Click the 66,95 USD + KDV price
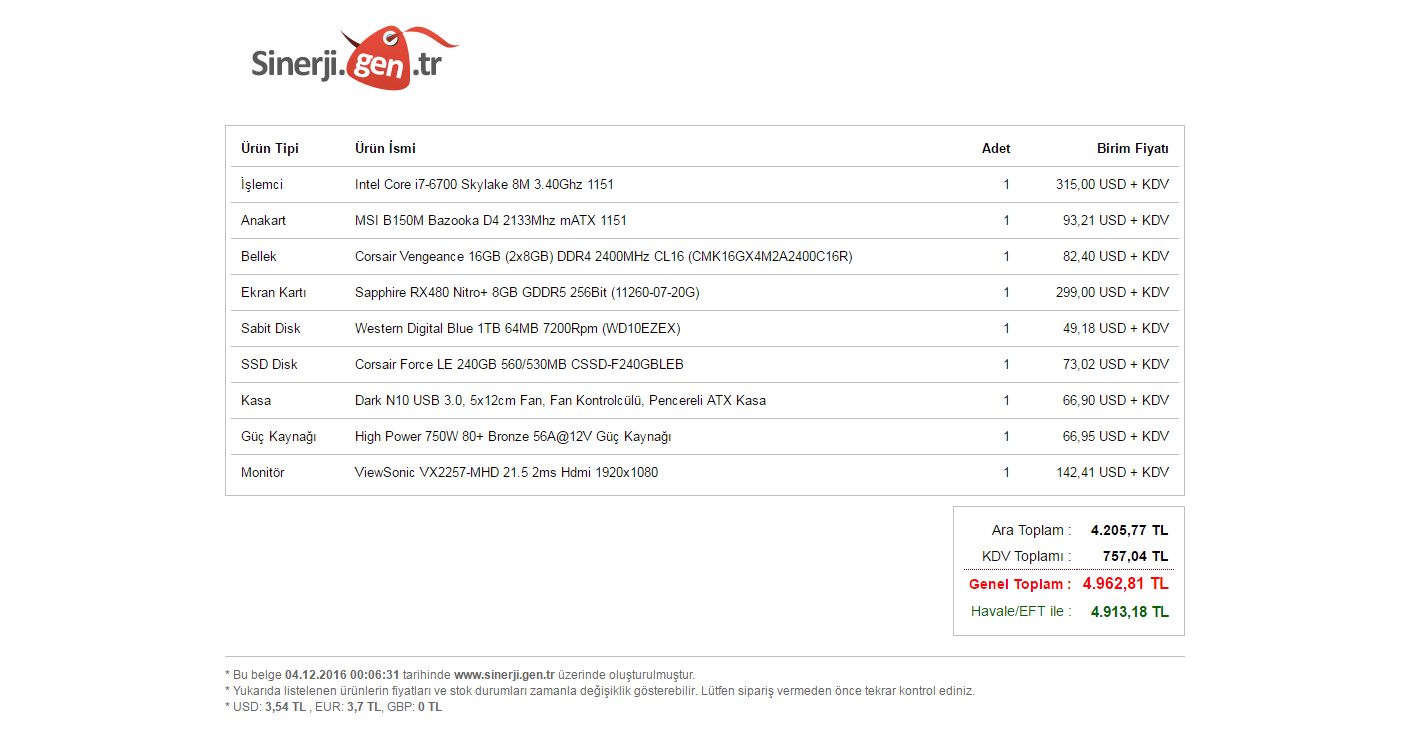1424x751 pixels. pos(1116,437)
